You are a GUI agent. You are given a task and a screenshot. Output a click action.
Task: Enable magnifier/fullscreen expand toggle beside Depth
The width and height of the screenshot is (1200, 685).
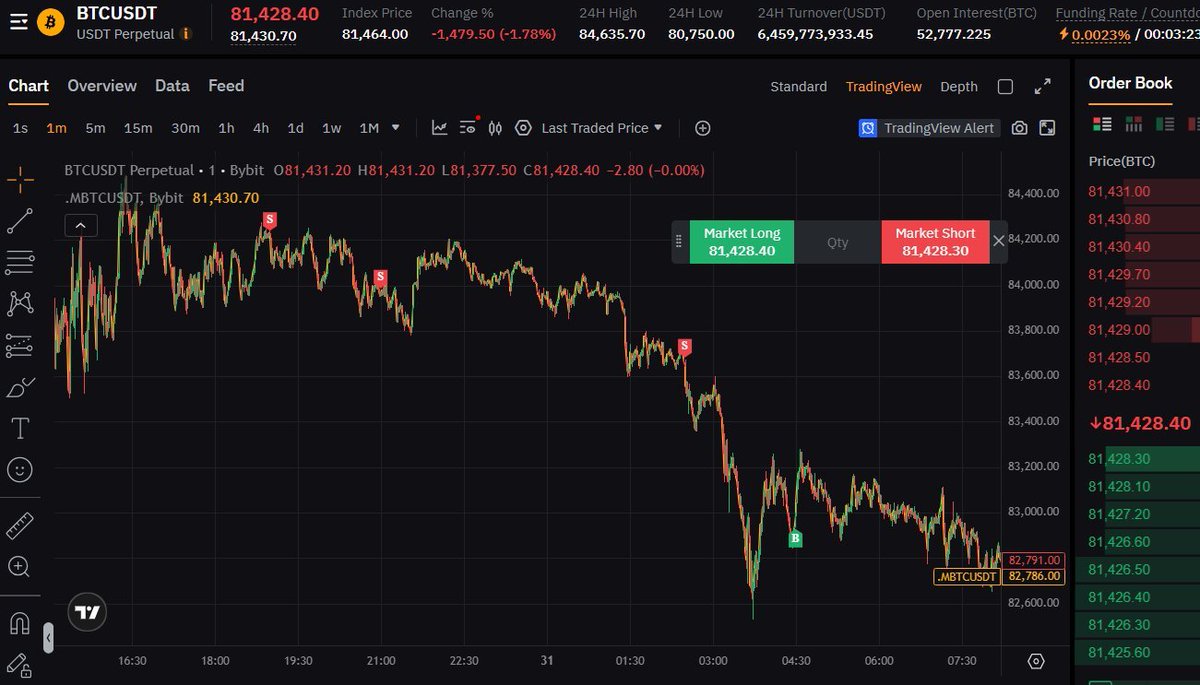click(x=1041, y=86)
